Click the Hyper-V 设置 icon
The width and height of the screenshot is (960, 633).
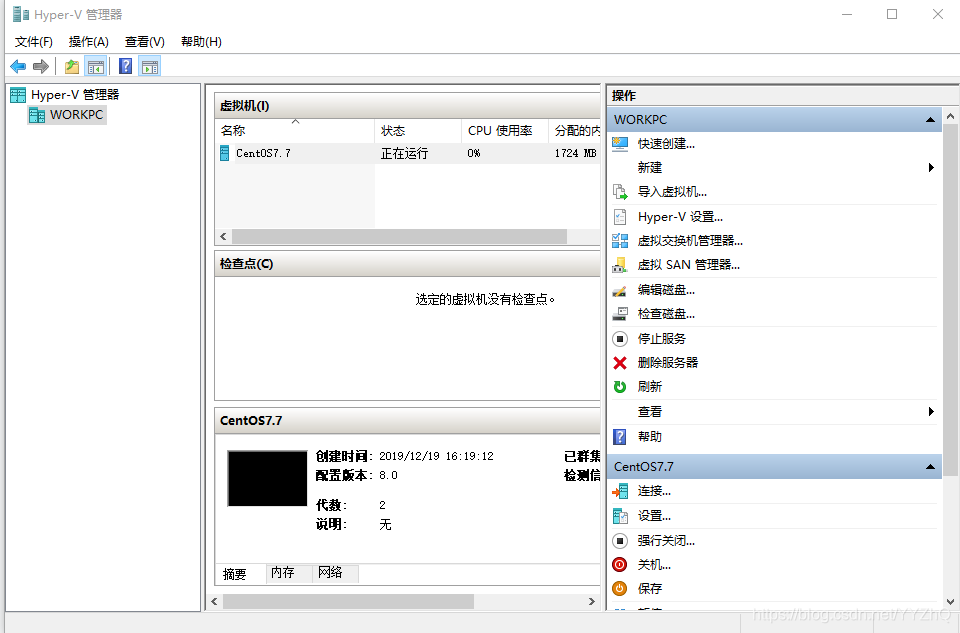click(620, 217)
